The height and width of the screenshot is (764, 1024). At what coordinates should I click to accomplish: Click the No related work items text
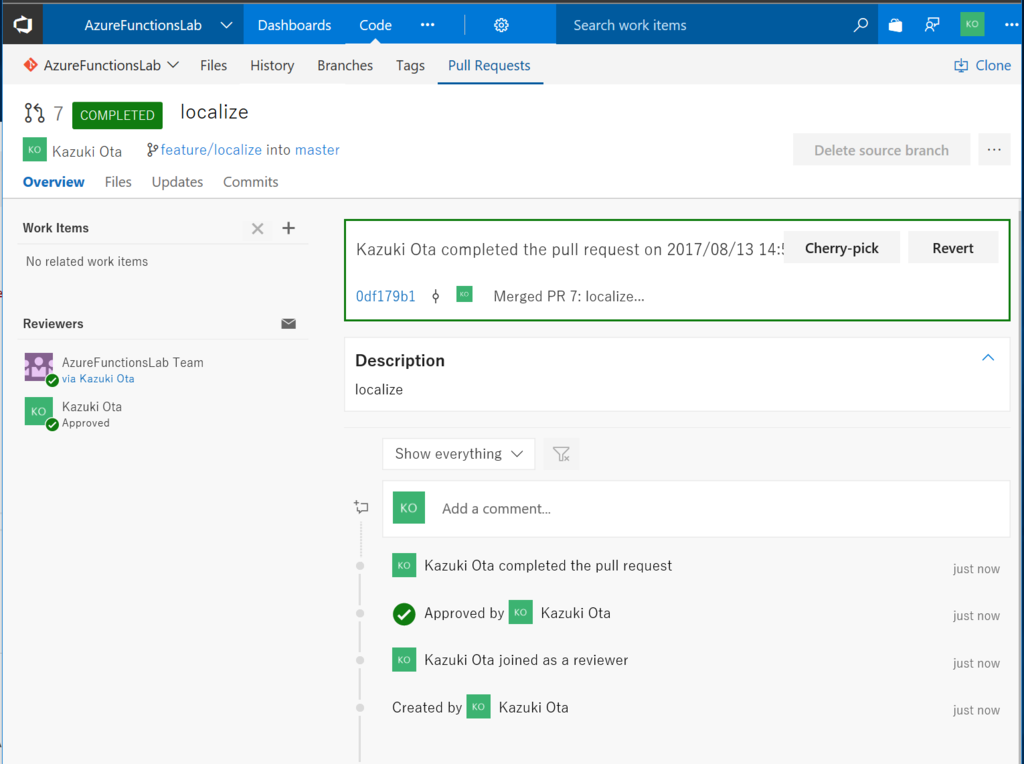point(87,262)
